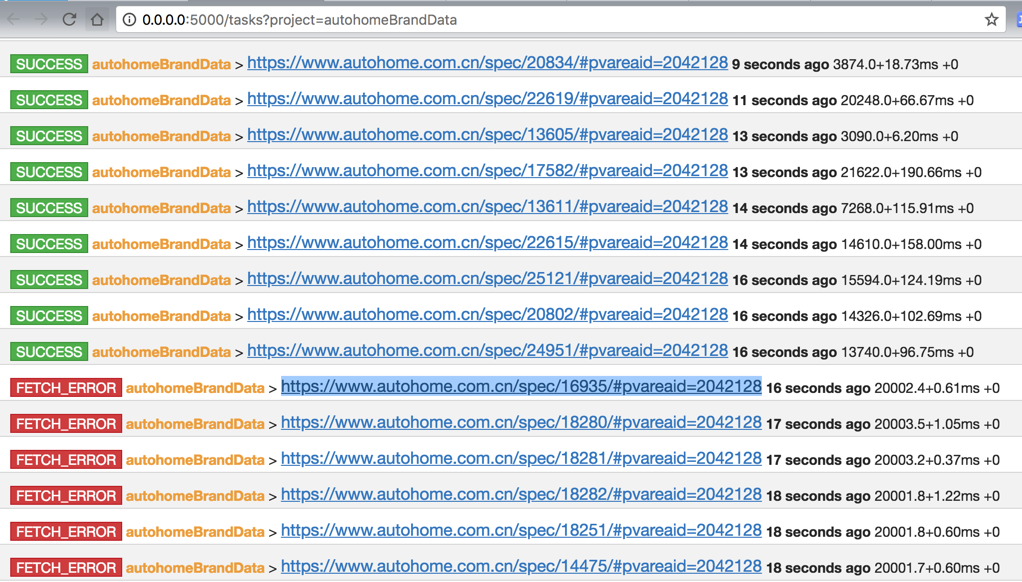Click timing value 20003.5+1.05ms +0
Image resolution: width=1022 pixels, height=582 pixels.
coord(937,424)
